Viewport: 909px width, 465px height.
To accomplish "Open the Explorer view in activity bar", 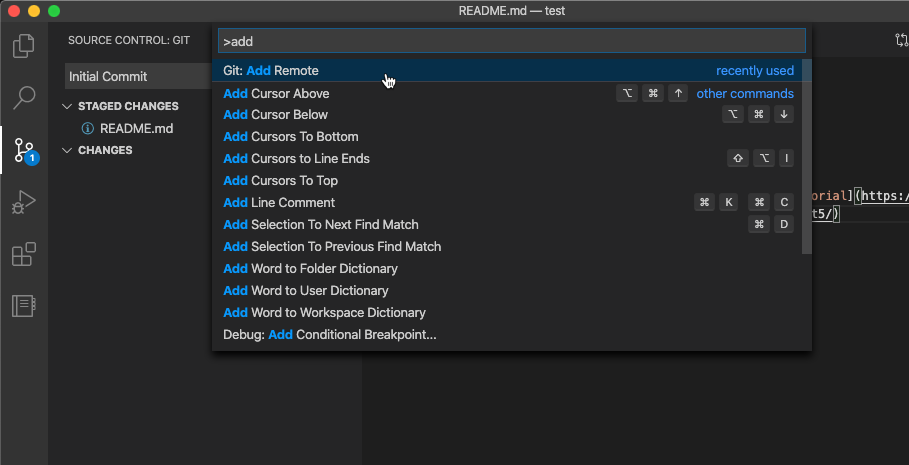I will [x=24, y=46].
